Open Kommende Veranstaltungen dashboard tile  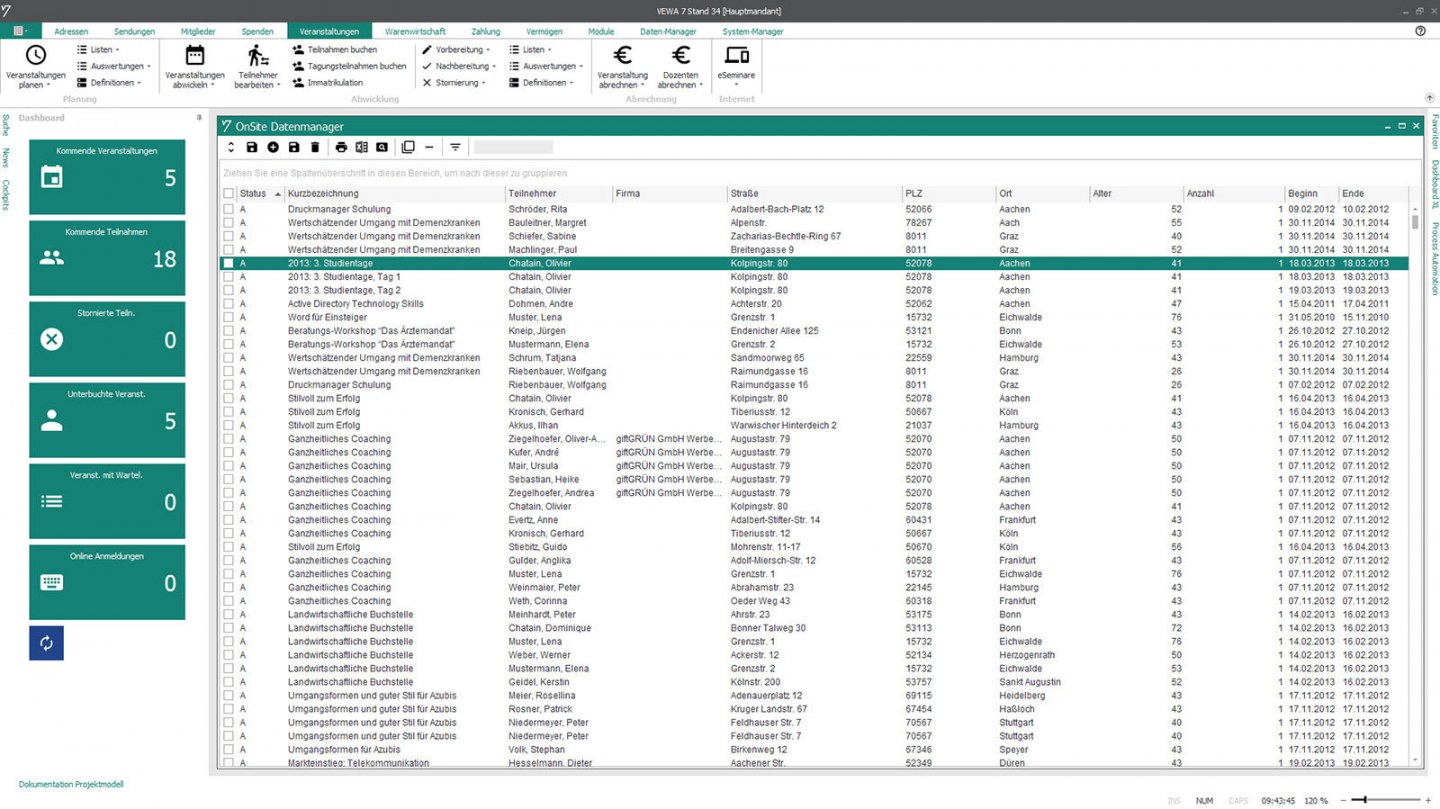tap(107, 177)
